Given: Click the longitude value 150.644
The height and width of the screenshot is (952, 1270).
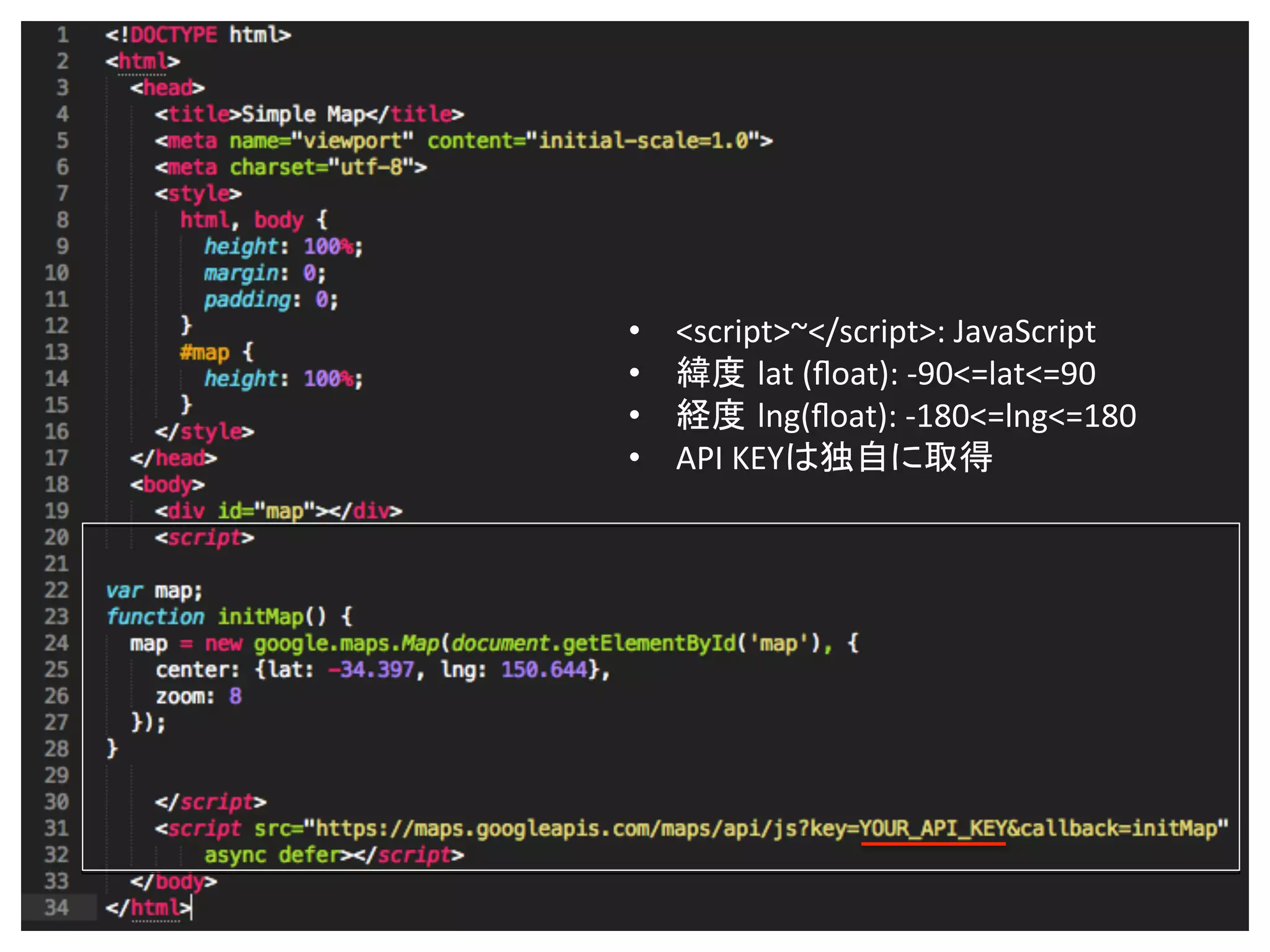Looking at the screenshot, I should click(544, 670).
